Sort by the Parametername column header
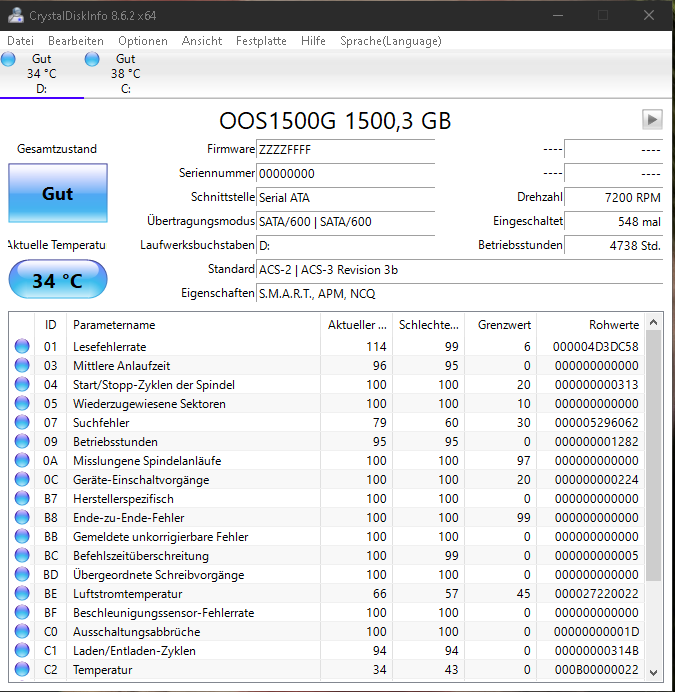 193,325
